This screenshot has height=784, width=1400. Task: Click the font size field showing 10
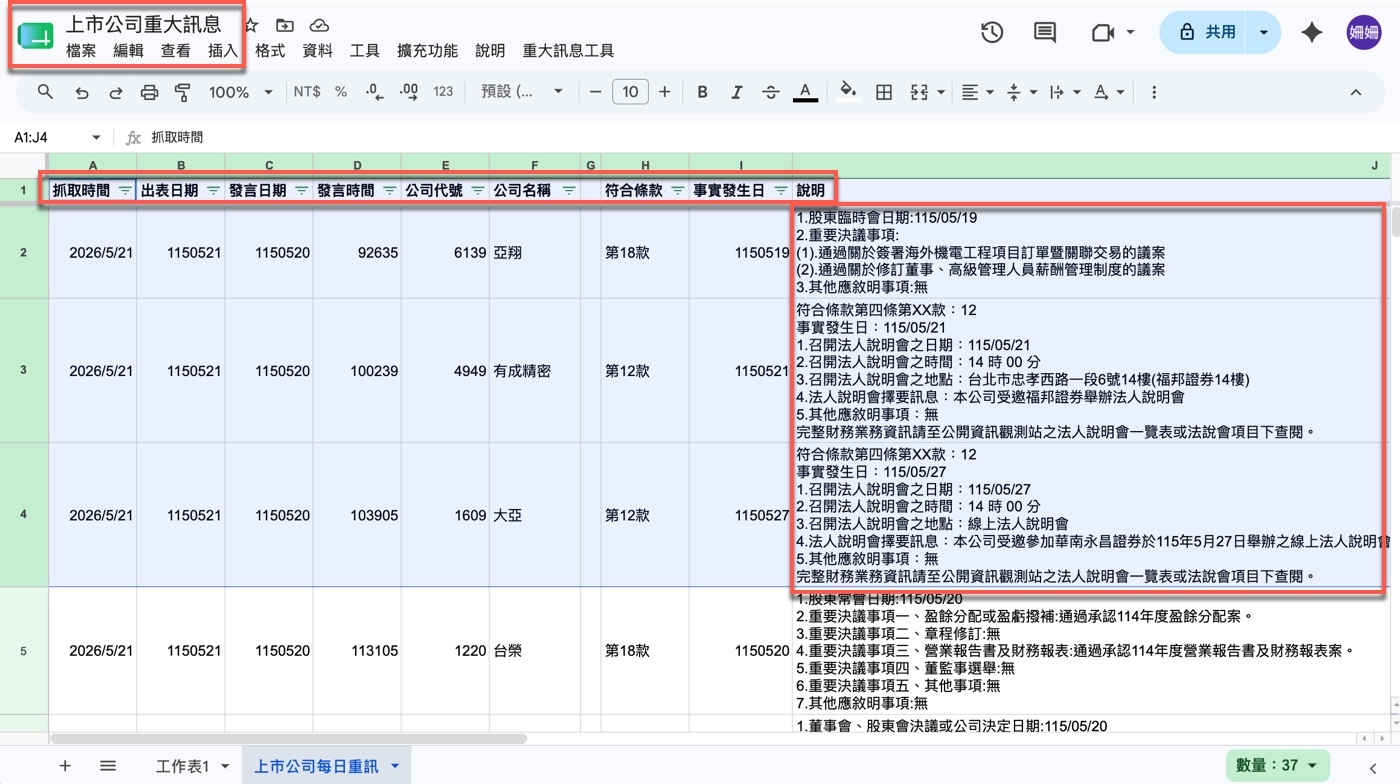[x=630, y=92]
